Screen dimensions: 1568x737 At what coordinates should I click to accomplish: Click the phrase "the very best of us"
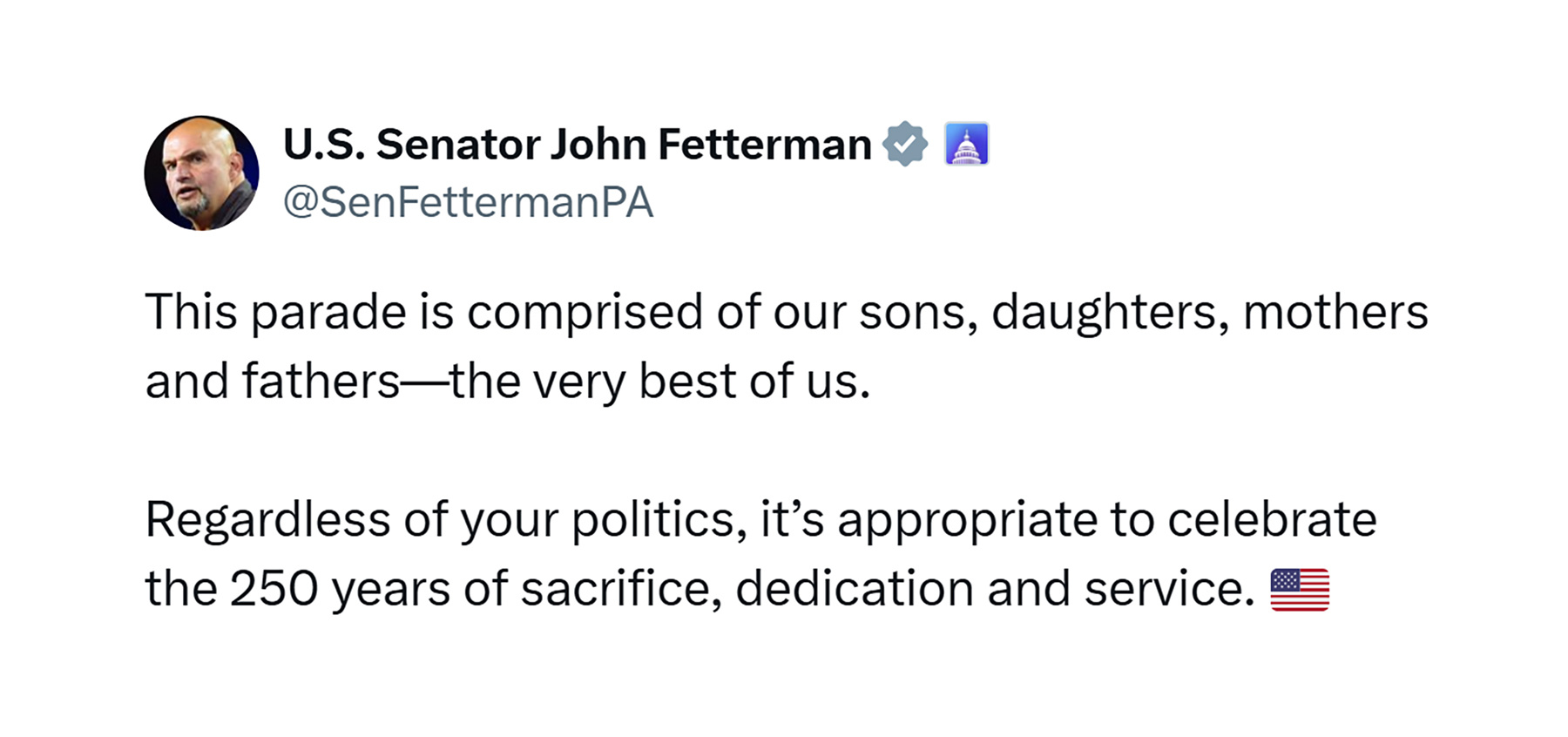point(659,382)
